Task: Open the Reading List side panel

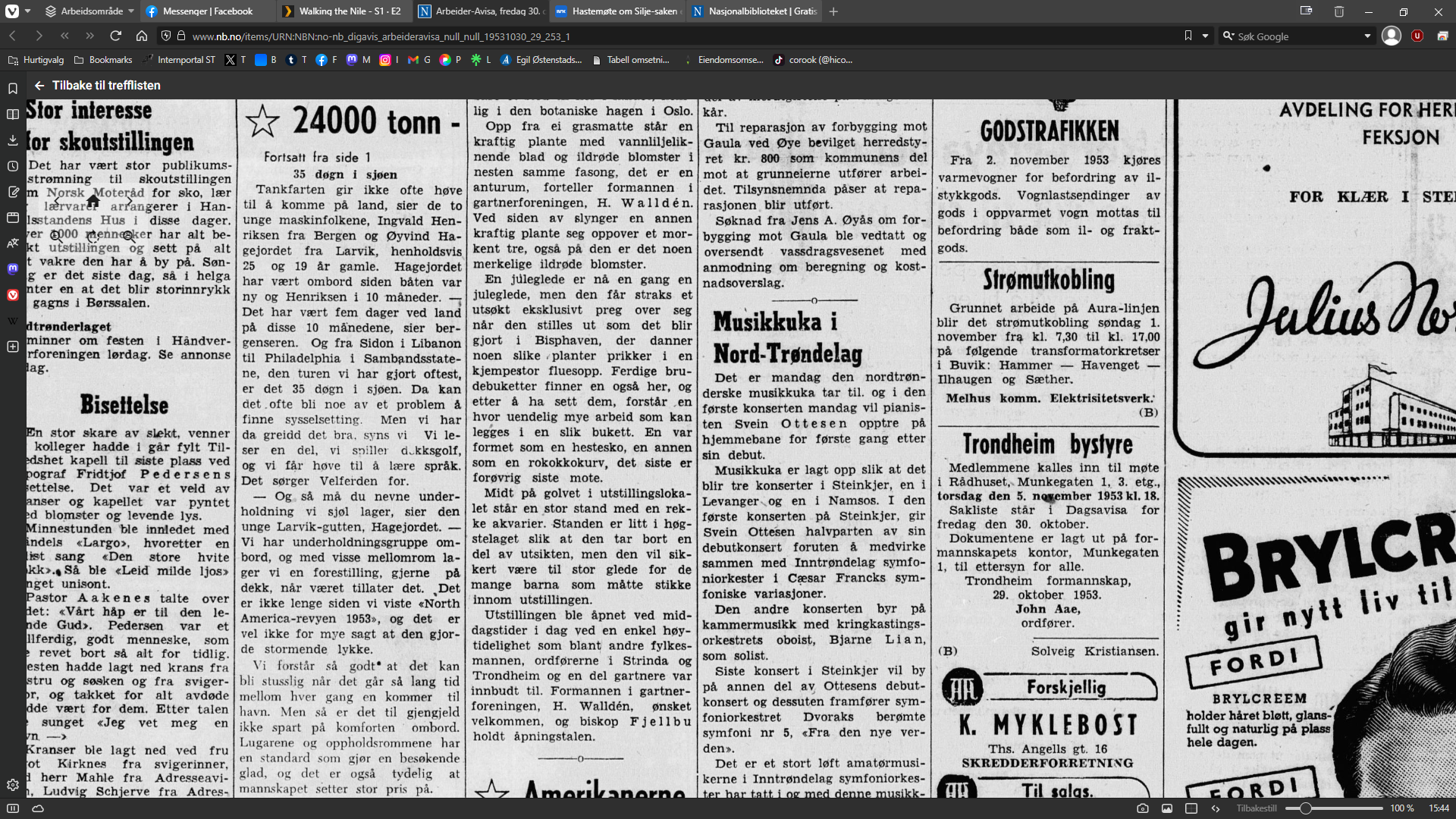Action: pos(13,115)
